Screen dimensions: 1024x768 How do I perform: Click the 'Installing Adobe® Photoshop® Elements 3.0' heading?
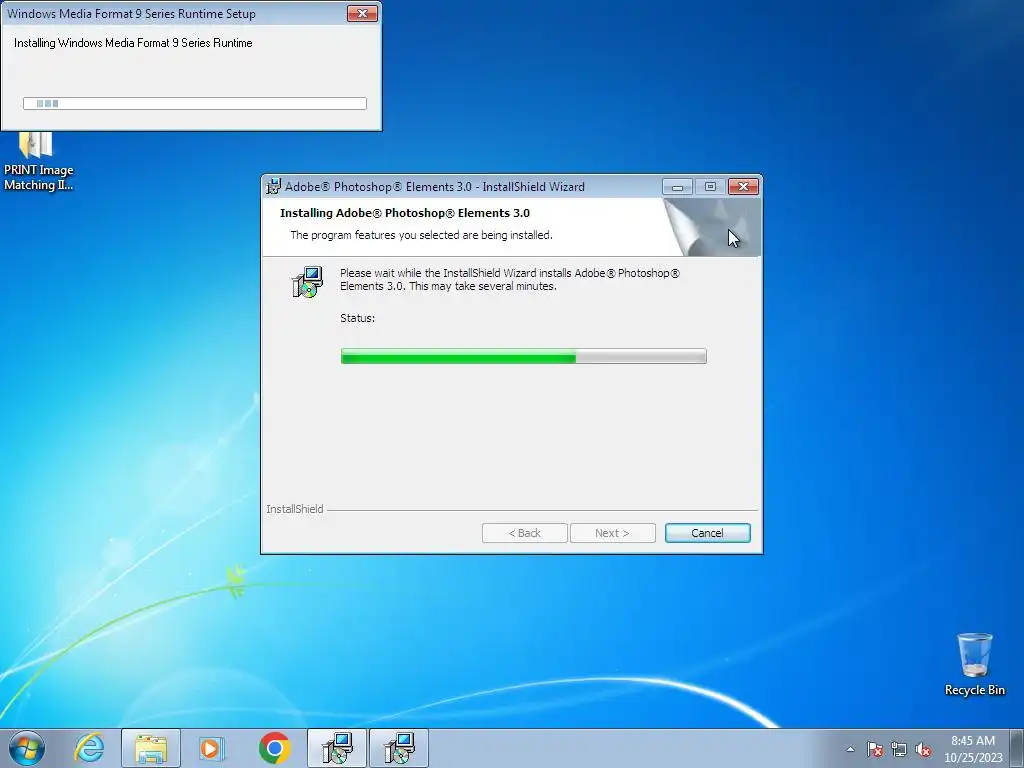[405, 213]
